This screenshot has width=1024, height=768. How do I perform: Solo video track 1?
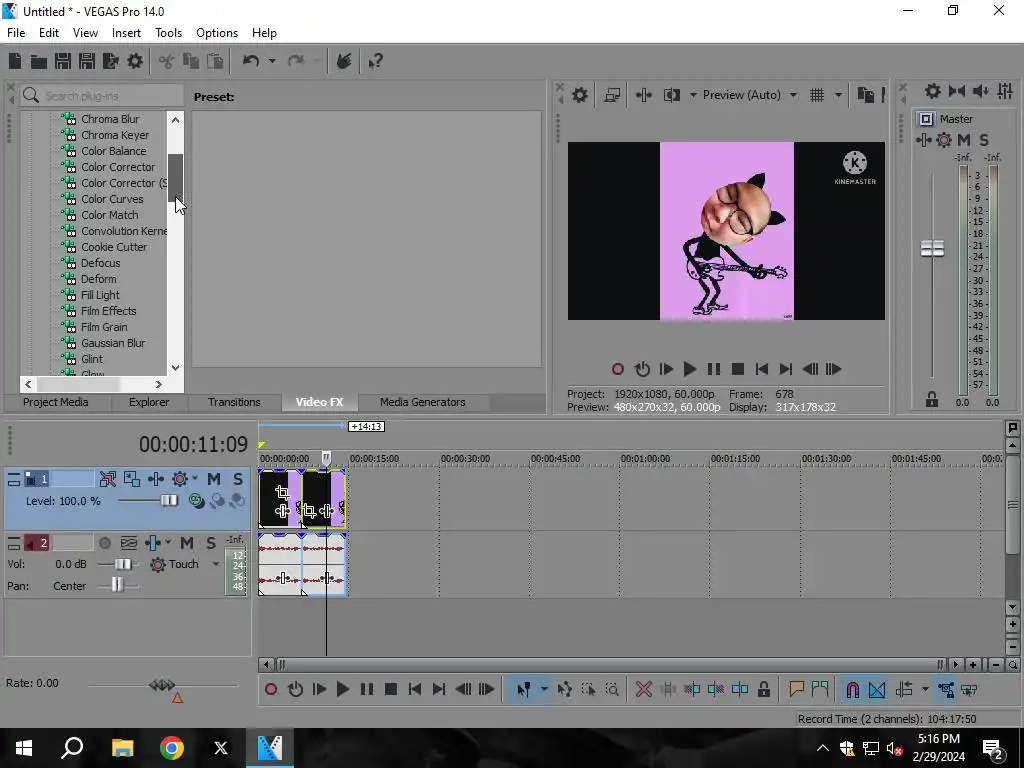point(238,479)
